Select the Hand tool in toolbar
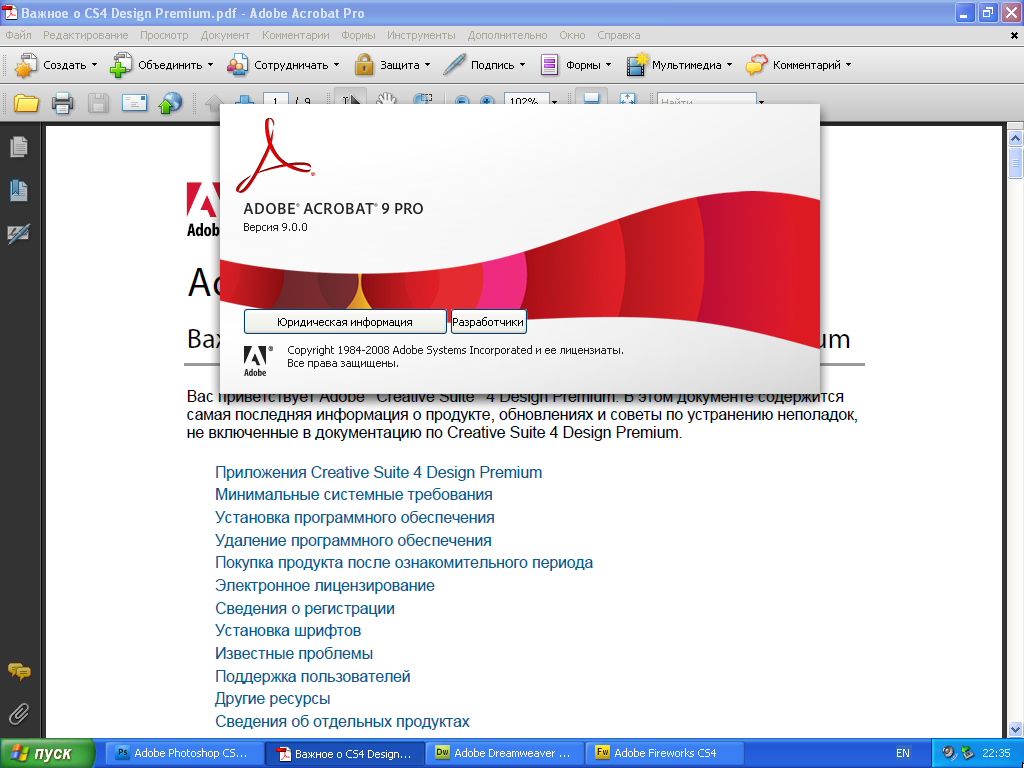The height and width of the screenshot is (768, 1024). coord(386,99)
